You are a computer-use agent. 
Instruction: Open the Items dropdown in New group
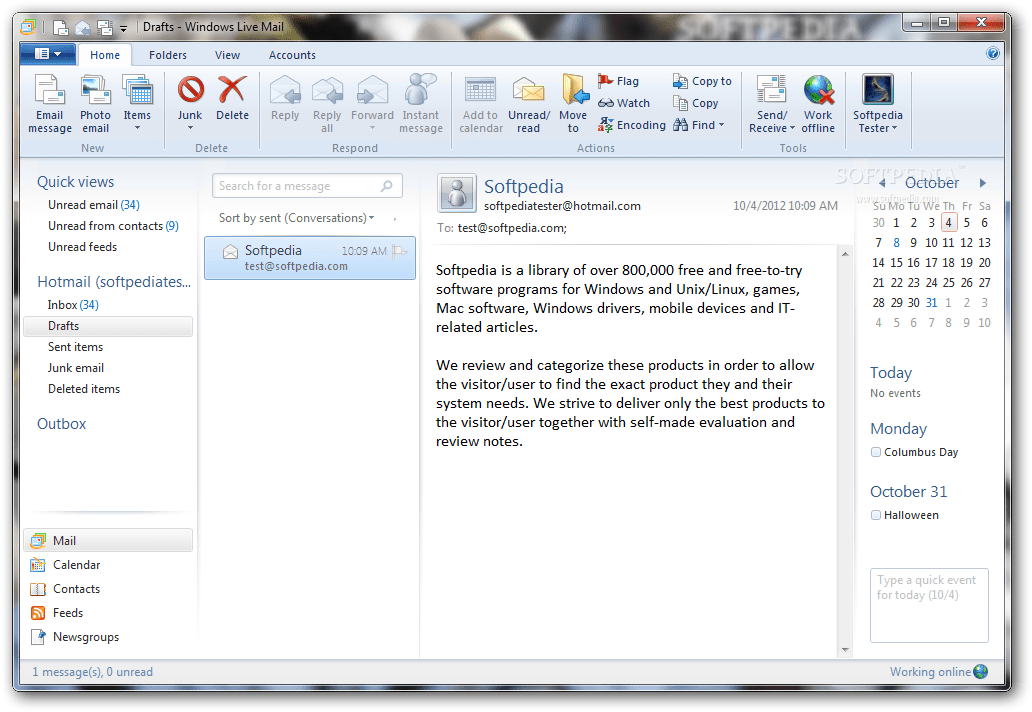click(x=137, y=104)
